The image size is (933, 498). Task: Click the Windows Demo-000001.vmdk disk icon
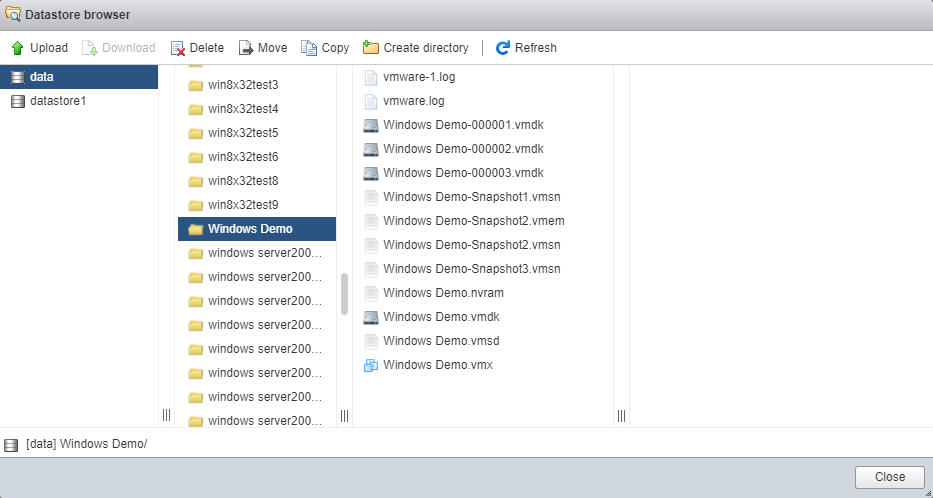point(371,125)
